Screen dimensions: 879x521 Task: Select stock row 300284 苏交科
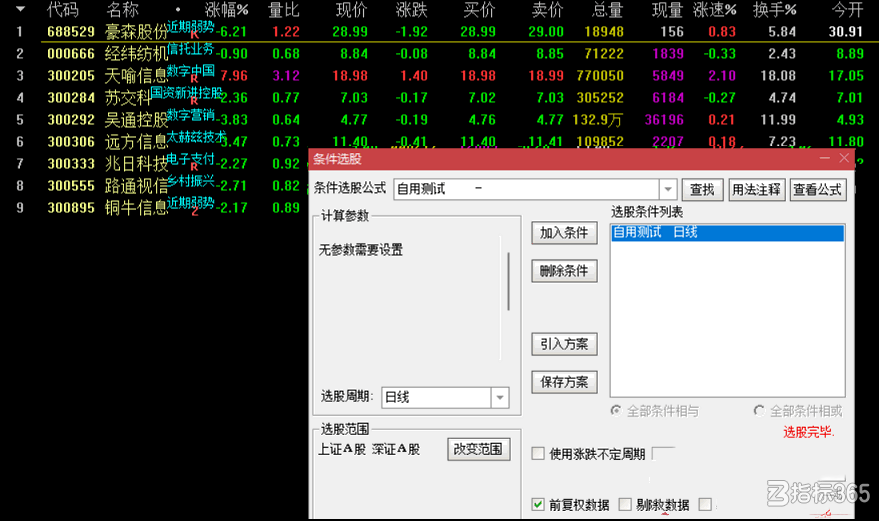tap(440, 98)
